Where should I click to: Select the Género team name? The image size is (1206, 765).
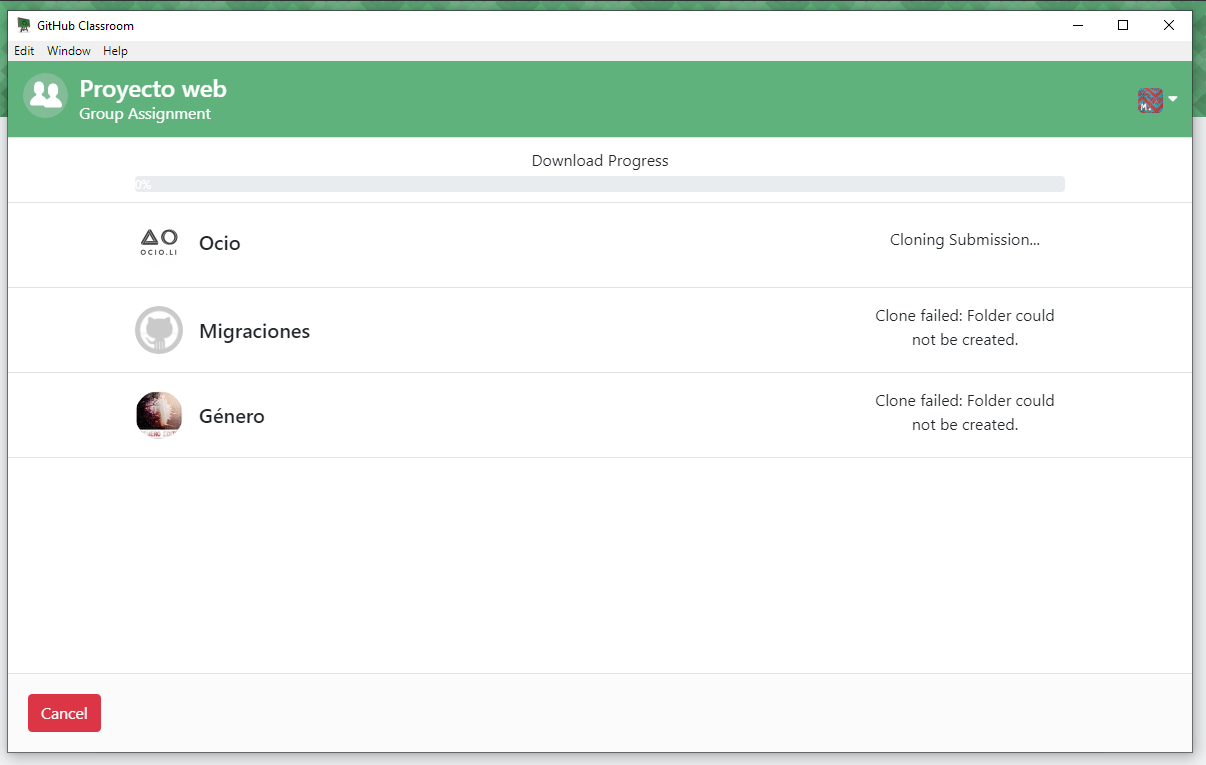coord(231,415)
